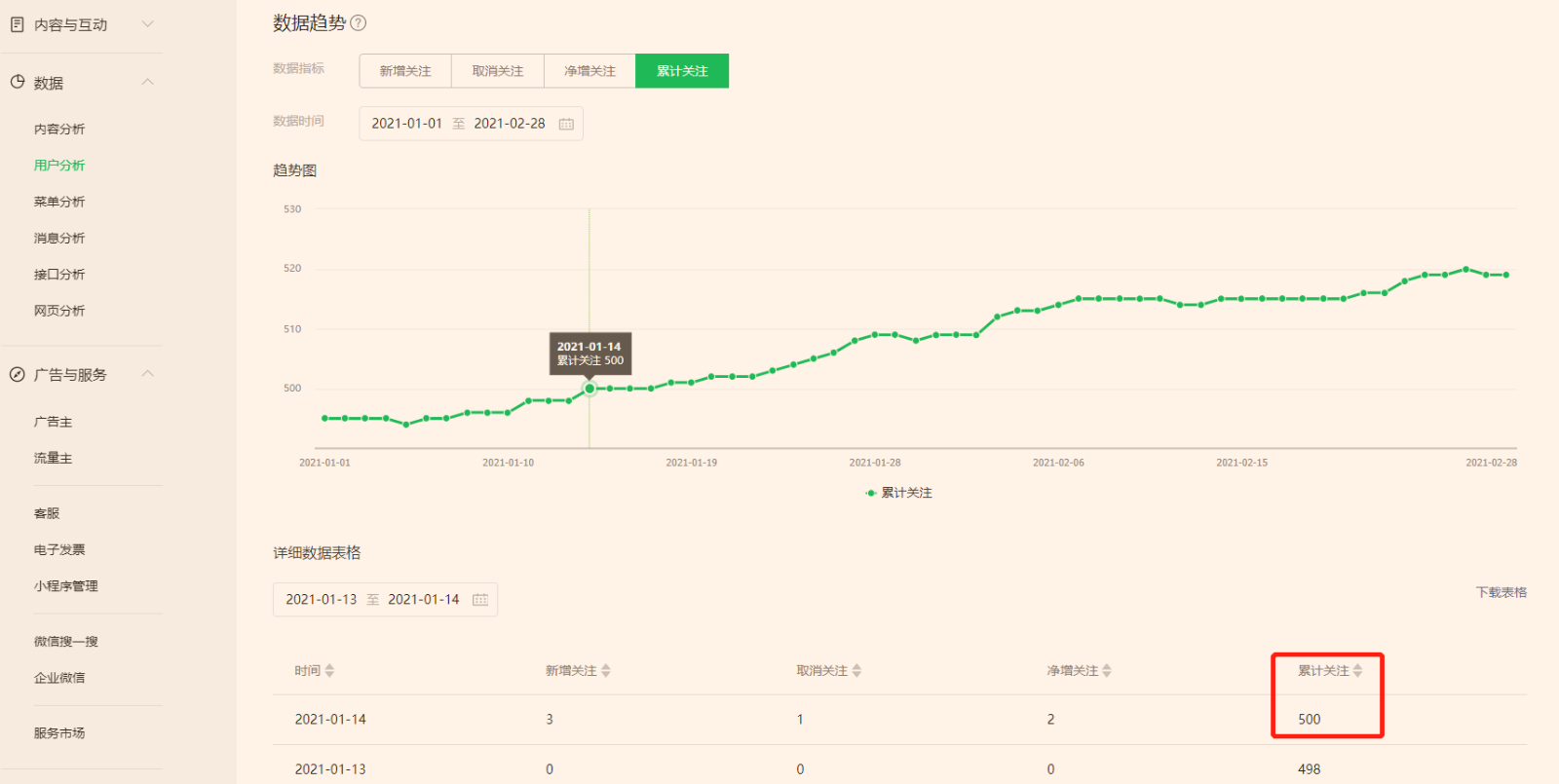Click calendar icon in detailed table date picker
Viewport: 1559px width, 784px height.
point(480,600)
